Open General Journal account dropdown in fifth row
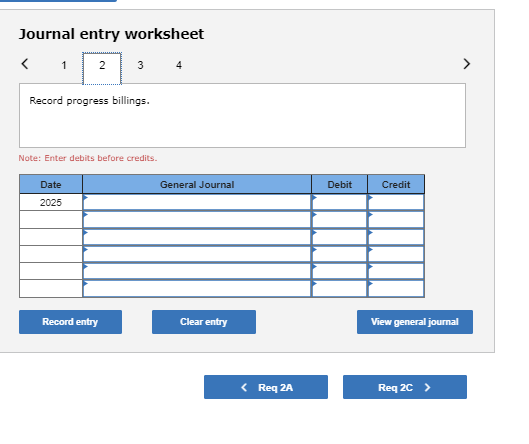The height and width of the screenshot is (444, 529). (197, 271)
